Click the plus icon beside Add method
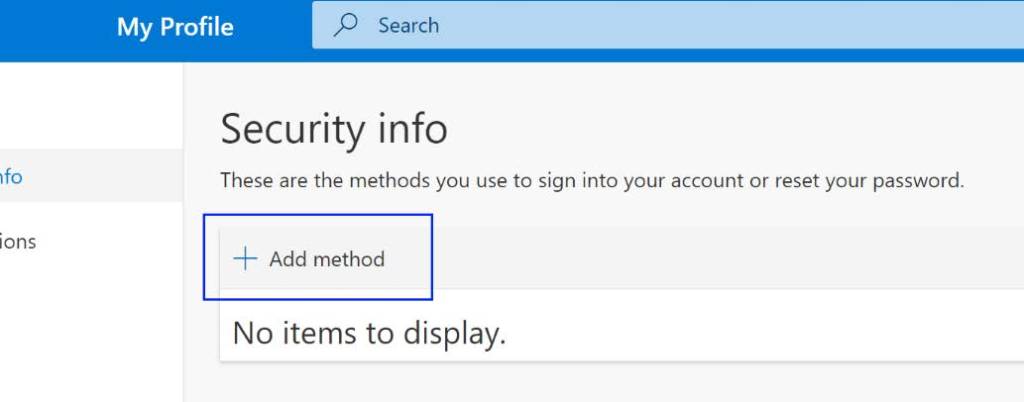Viewport: 1024px width, 402px height. [x=245, y=259]
